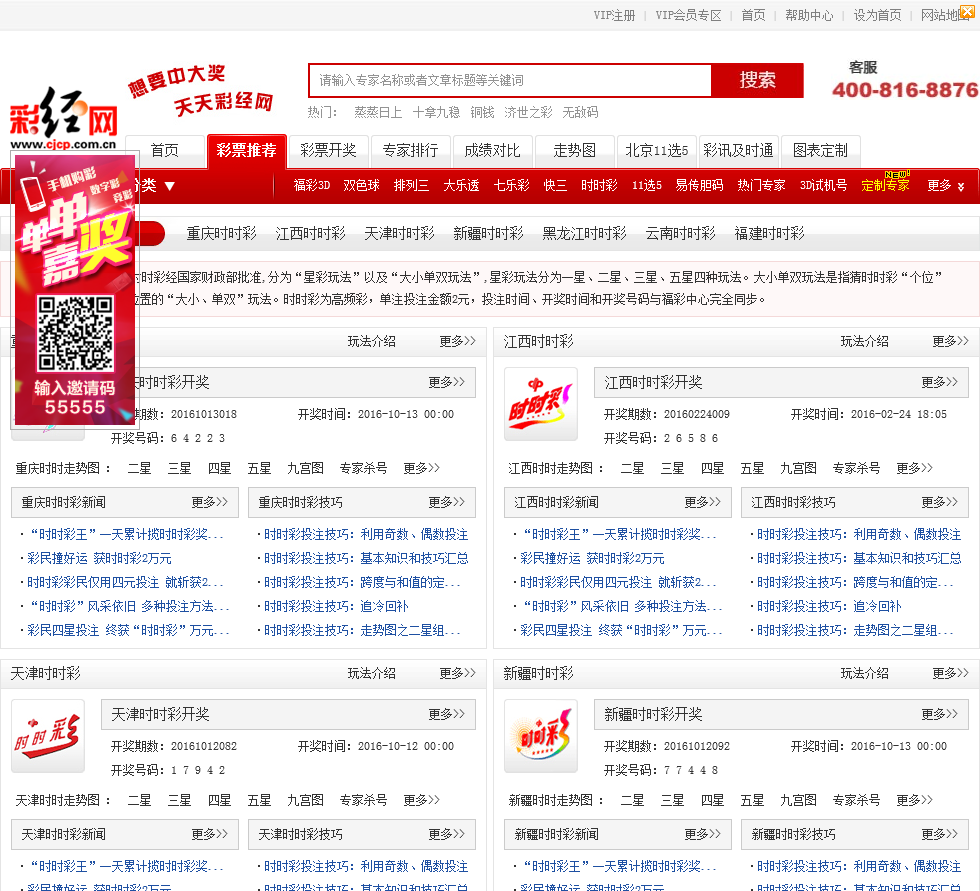The width and height of the screenshot is (980, 891).
Task: Open the 北京11选5 tab
Action: [x=657, y=151]
